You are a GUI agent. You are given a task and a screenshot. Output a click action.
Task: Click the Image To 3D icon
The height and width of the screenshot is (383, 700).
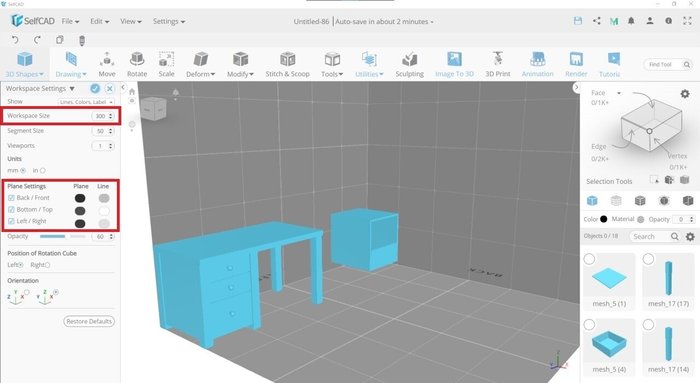pos(454,59)
